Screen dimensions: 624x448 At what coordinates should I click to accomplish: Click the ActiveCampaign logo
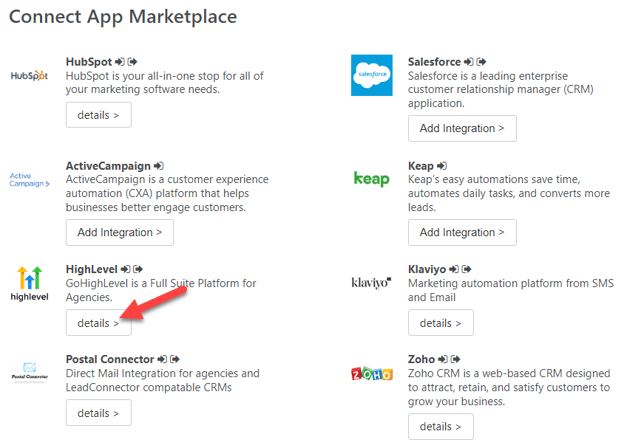29,179
